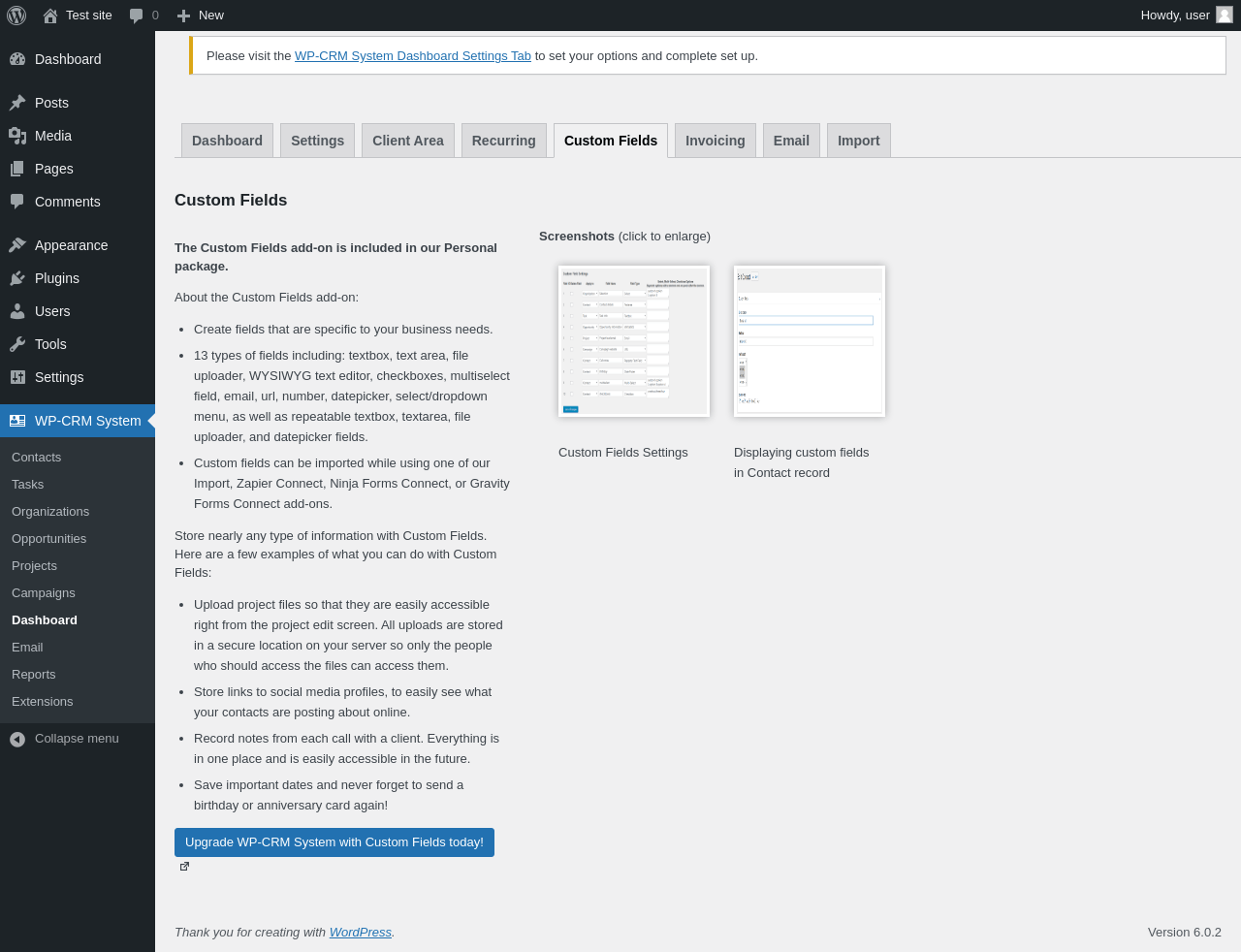Image resolution: width=1241 pixels, height=952 pixels.
Task: Enlarge the Custom Fields Settings screenshot
Action: pyautogui.click(x=634, y=341)
